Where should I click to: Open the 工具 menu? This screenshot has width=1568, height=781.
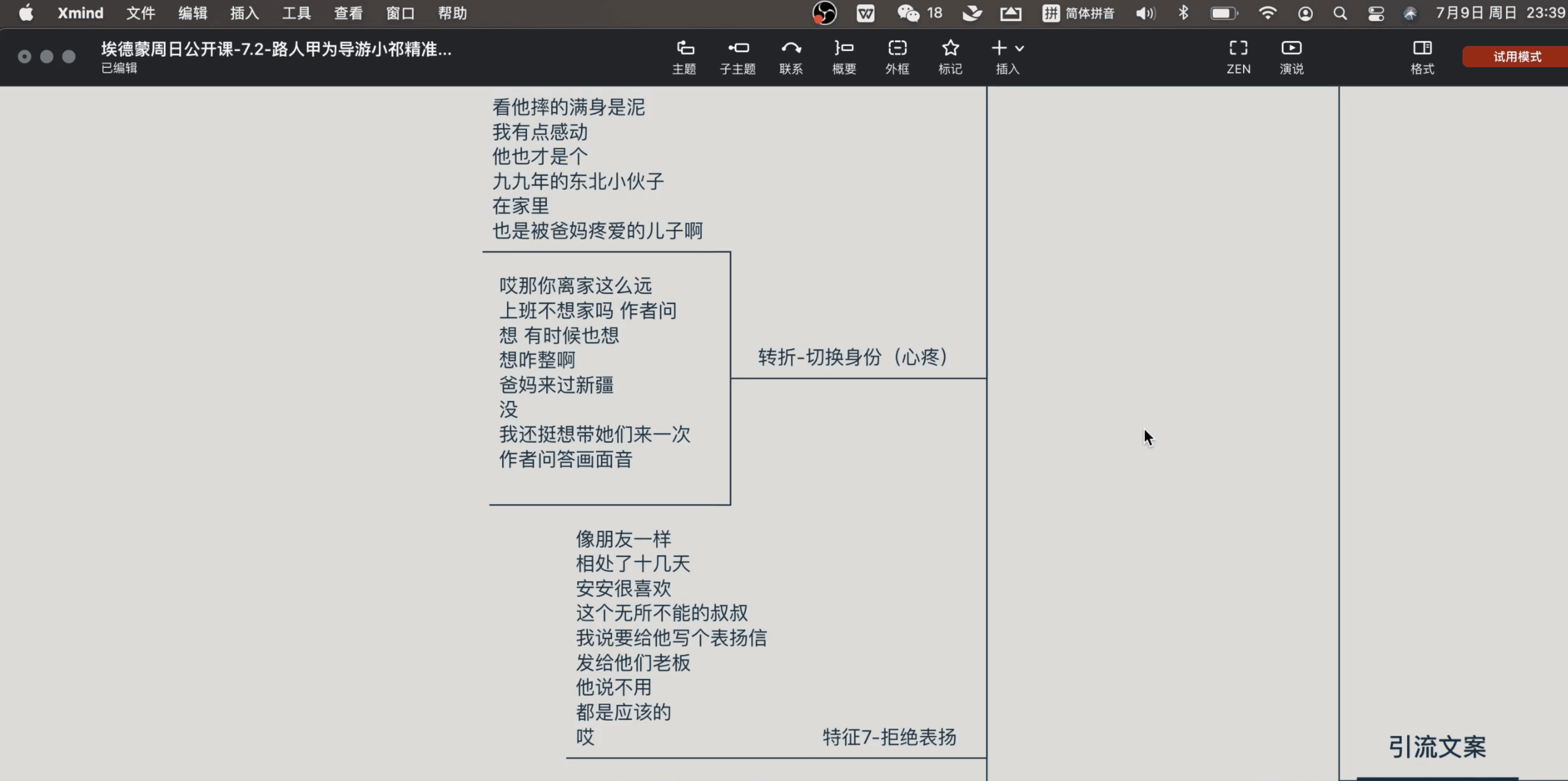297,13
